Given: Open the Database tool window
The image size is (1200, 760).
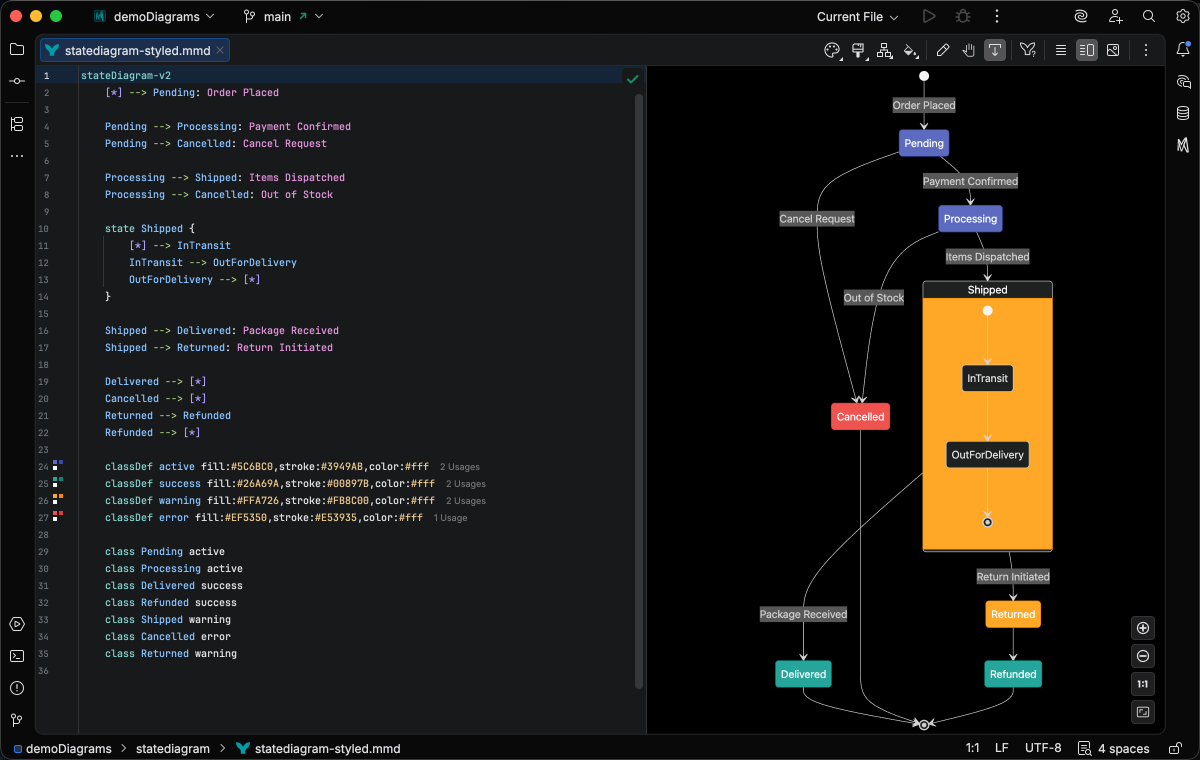Looking at the screenshot, I should click(1183, 113).
